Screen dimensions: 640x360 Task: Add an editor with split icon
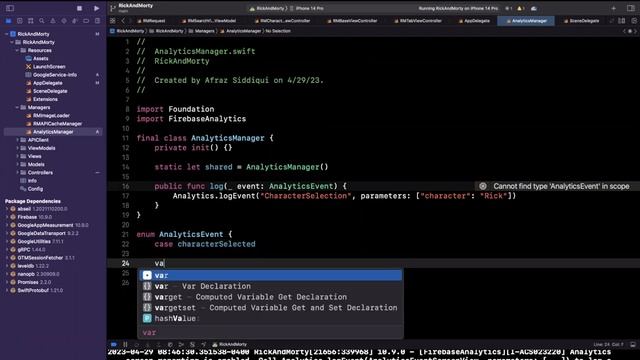click(x=634, y=21)
